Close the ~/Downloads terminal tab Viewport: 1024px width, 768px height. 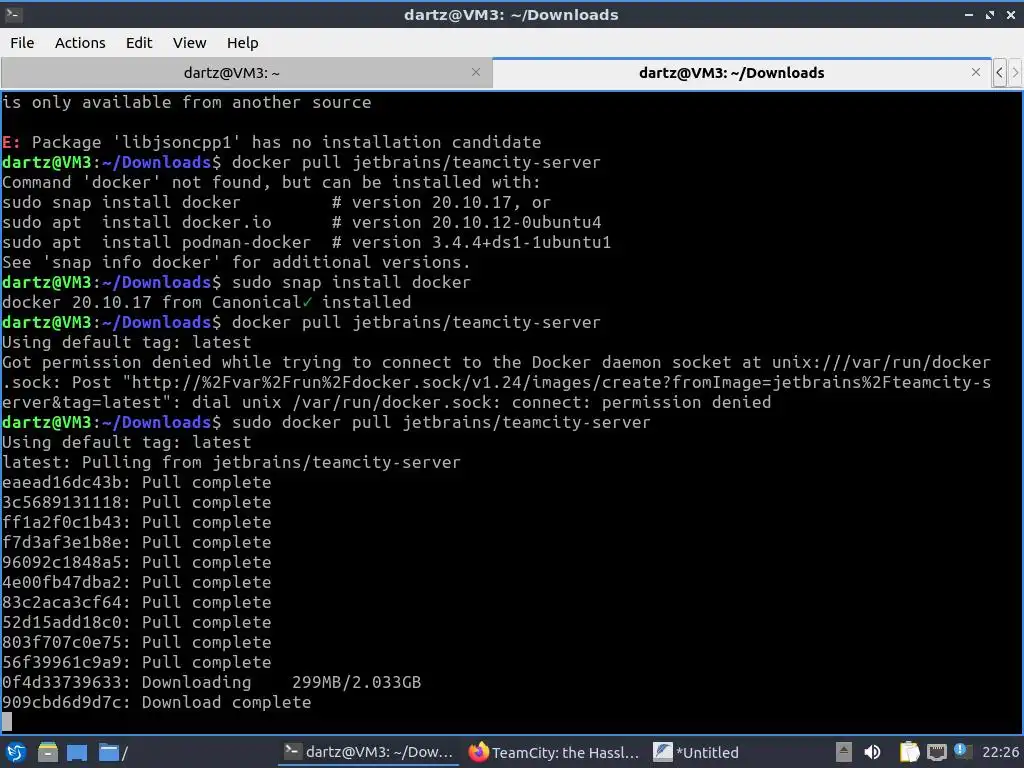click(976, 72)
